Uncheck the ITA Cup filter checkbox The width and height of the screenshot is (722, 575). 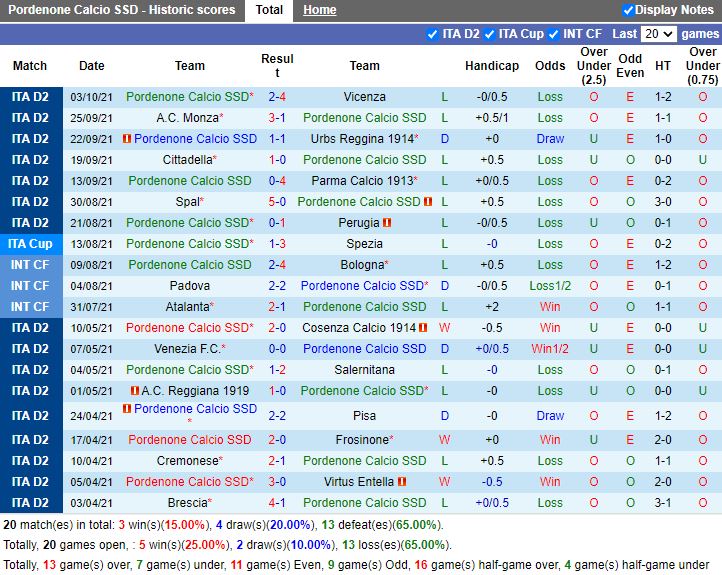489,34
